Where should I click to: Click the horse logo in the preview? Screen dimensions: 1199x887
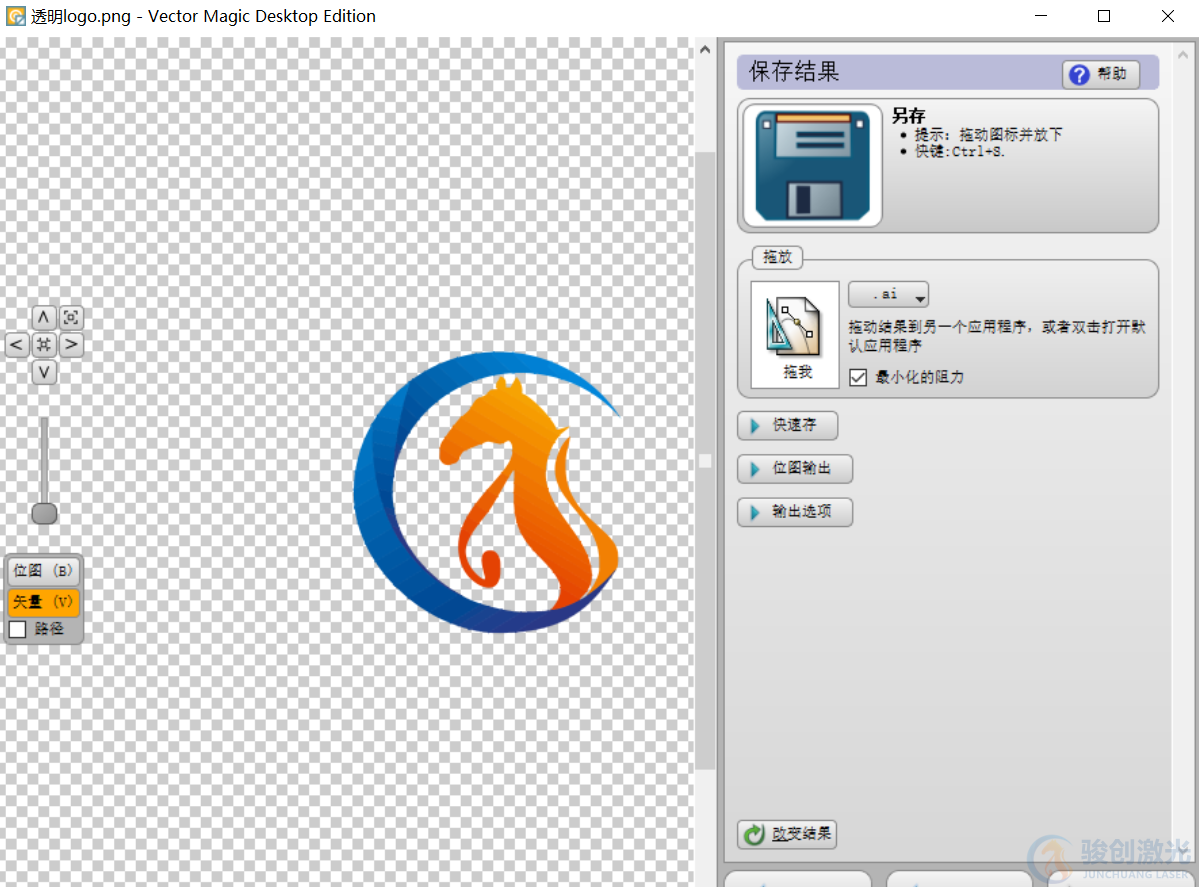pos(487,492)
